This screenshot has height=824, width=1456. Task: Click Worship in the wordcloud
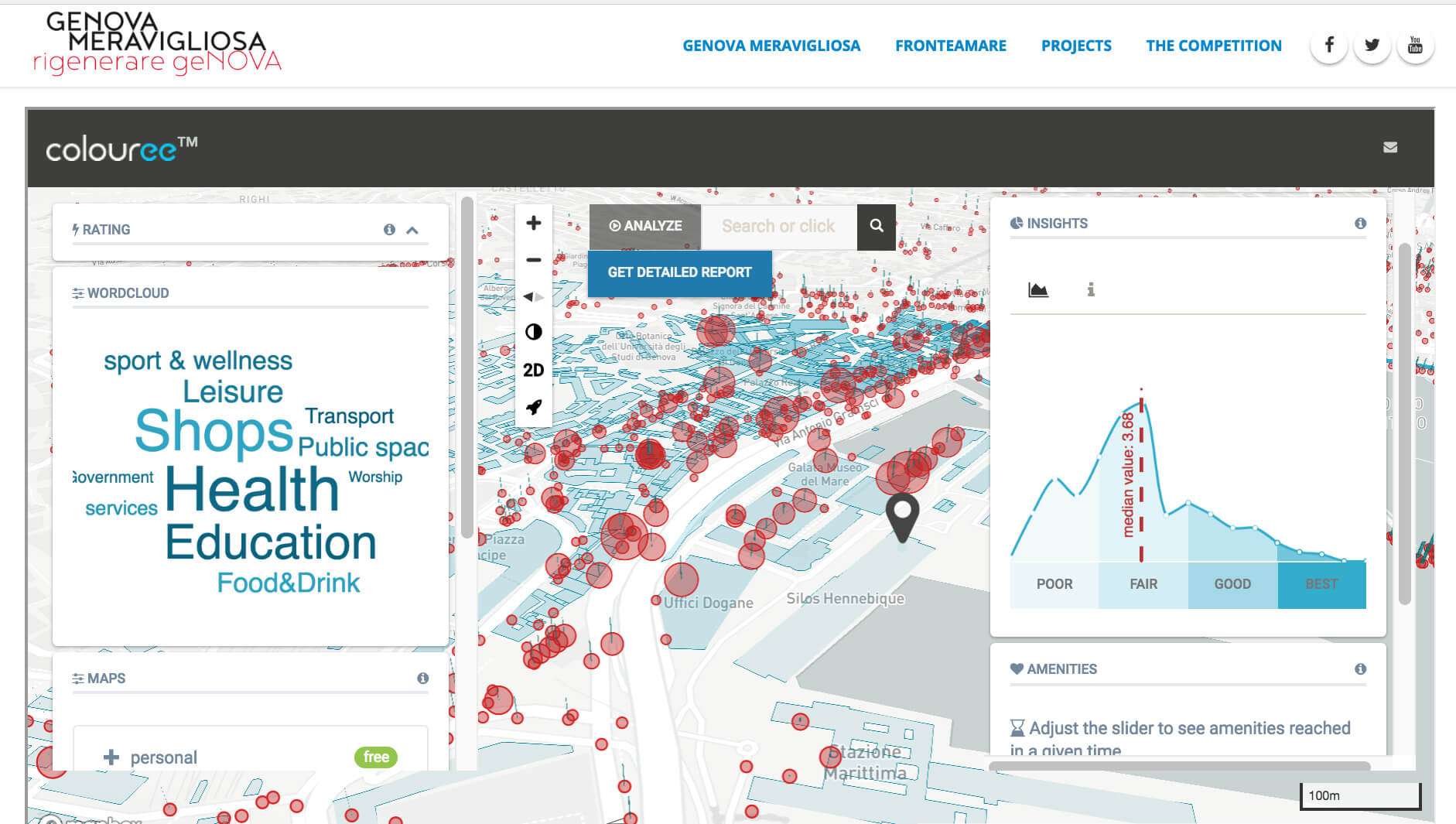coord(375,477)
